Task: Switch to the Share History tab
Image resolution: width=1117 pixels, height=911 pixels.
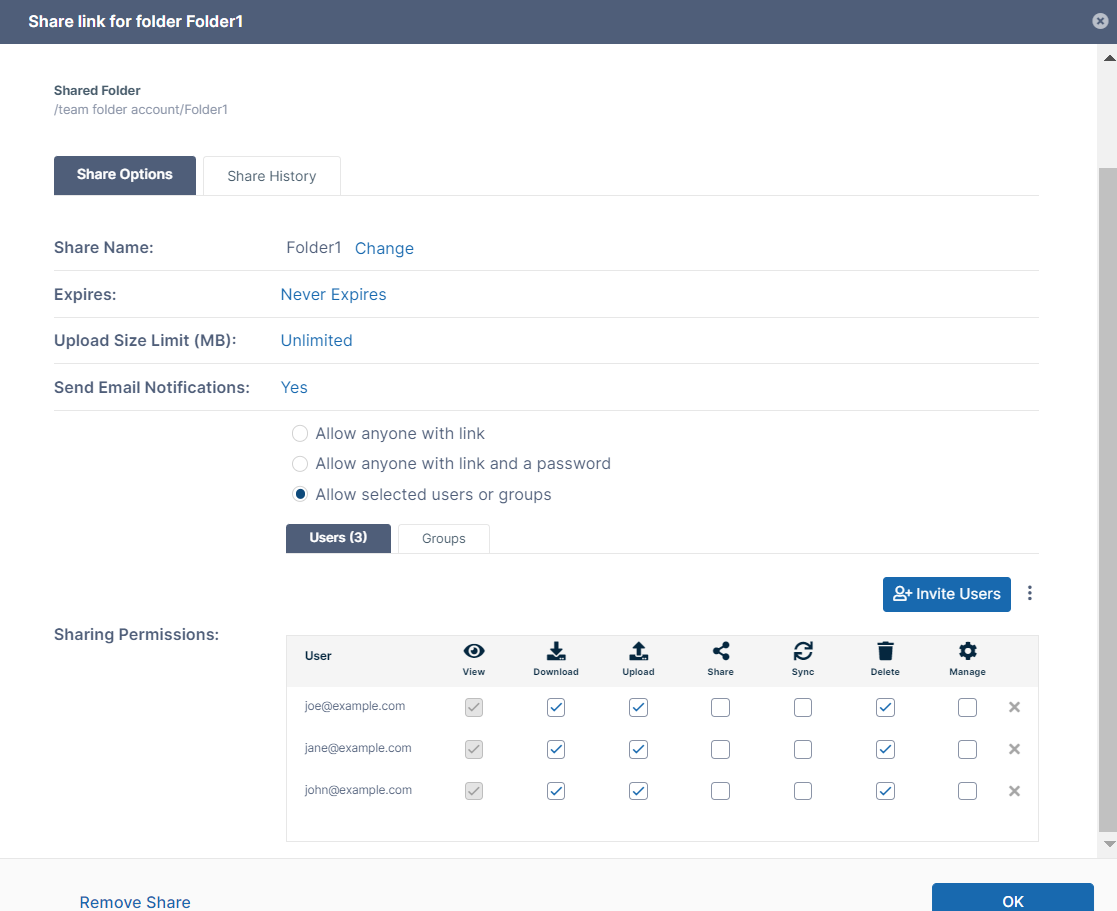Action: (x=271, y=176)
